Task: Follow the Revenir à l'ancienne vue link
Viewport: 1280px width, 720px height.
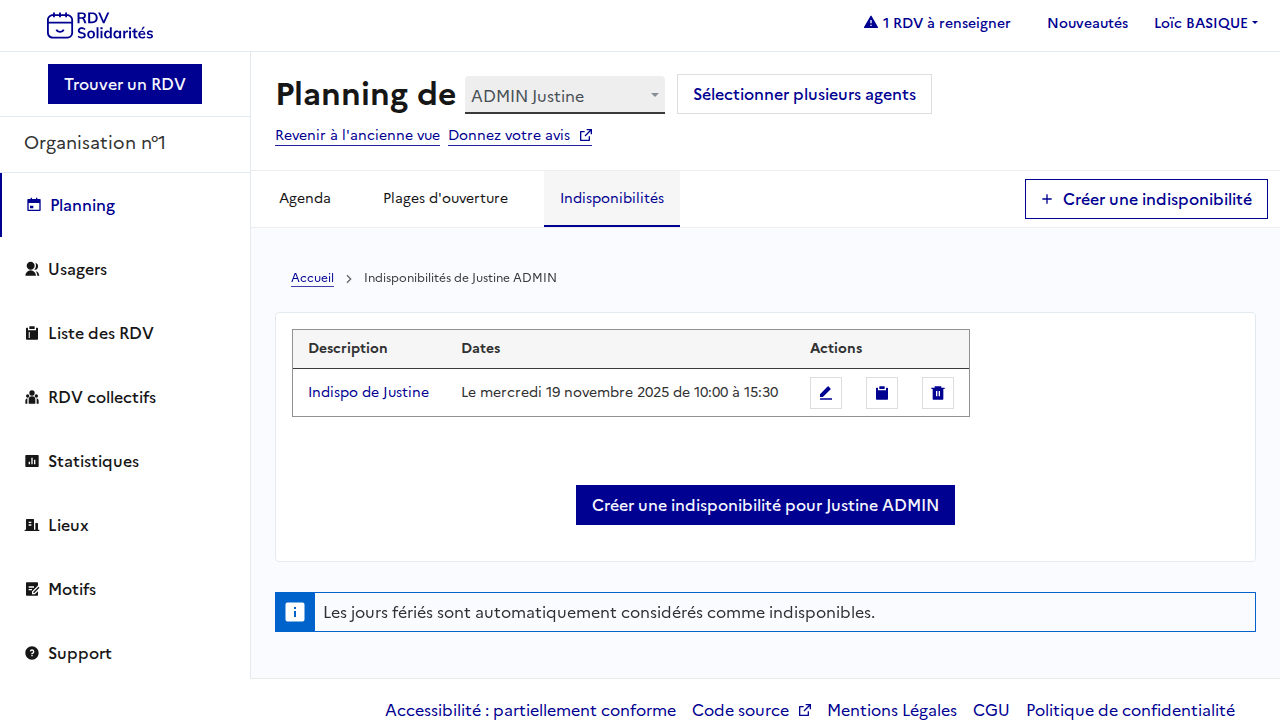Action: point(357,135)
